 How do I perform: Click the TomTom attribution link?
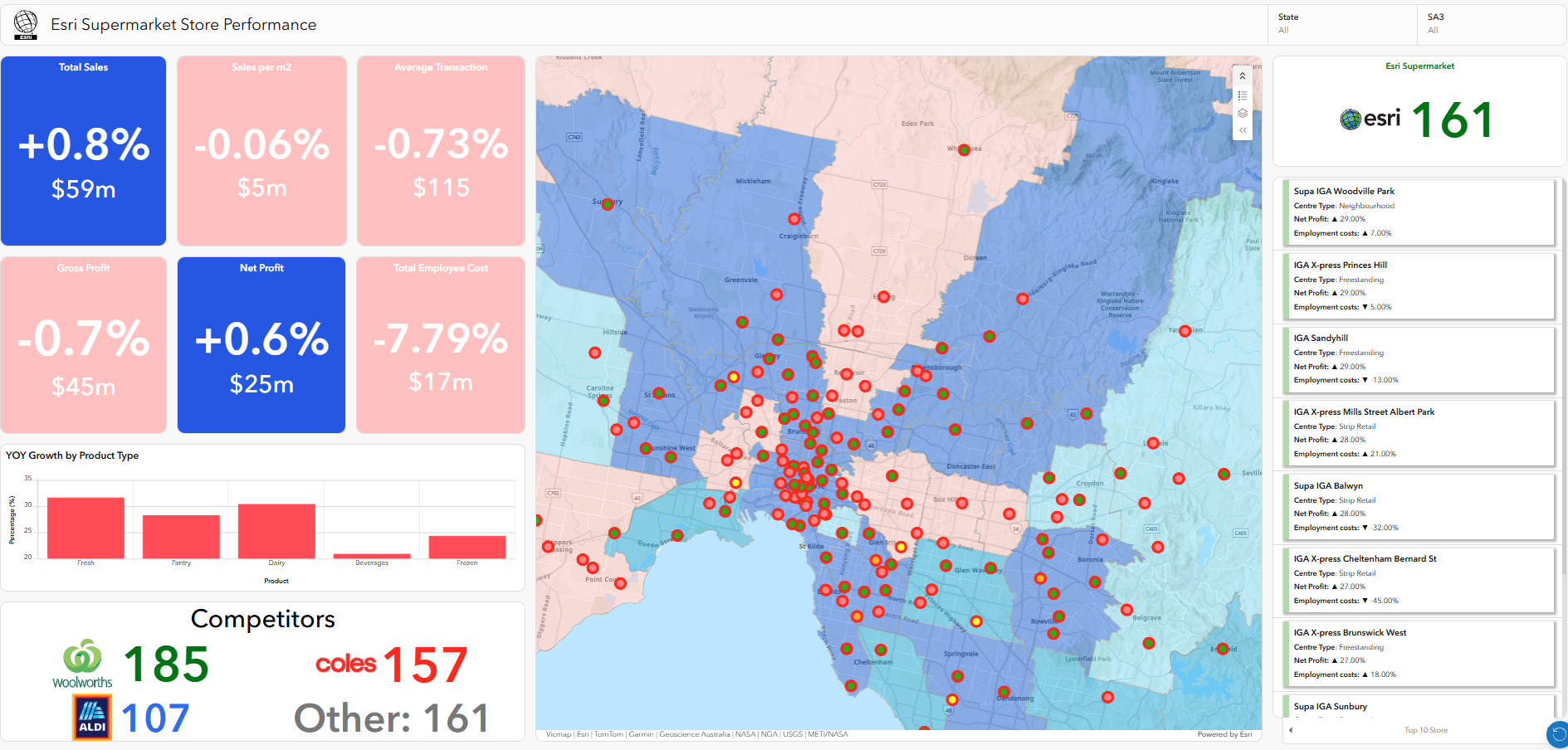608,734
